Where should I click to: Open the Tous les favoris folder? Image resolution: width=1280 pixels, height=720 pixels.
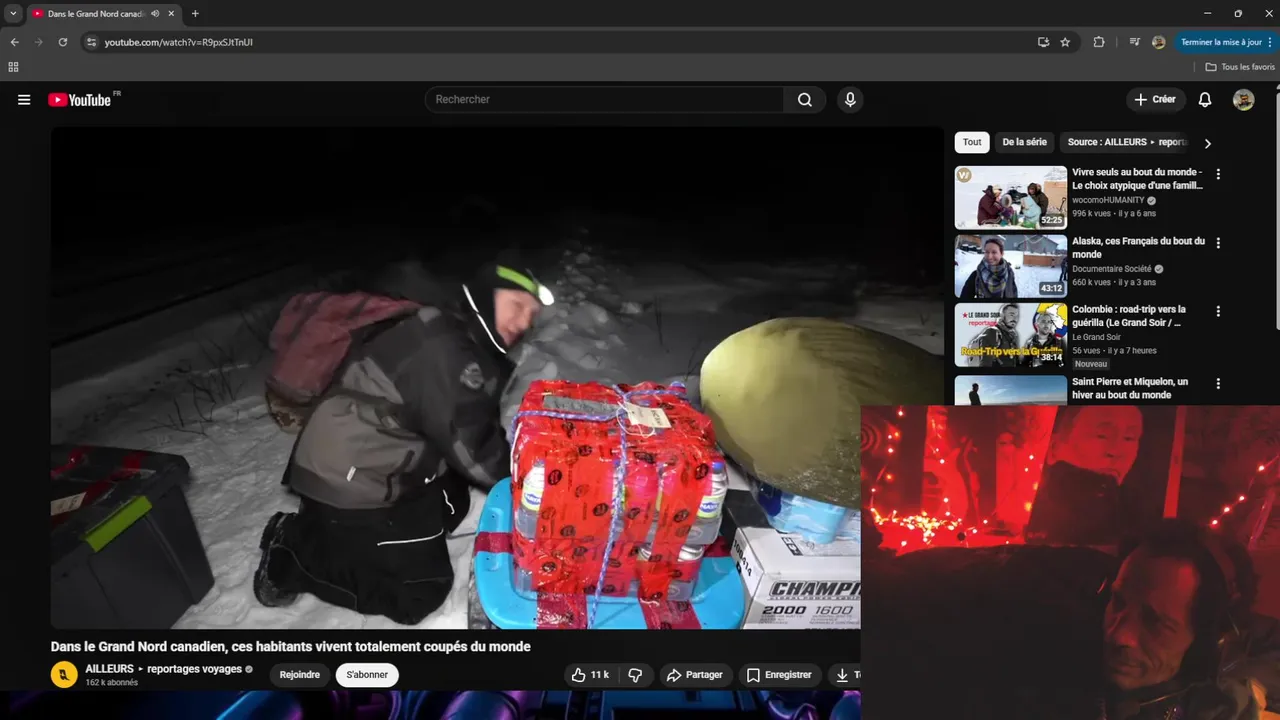coord(1240,67)
